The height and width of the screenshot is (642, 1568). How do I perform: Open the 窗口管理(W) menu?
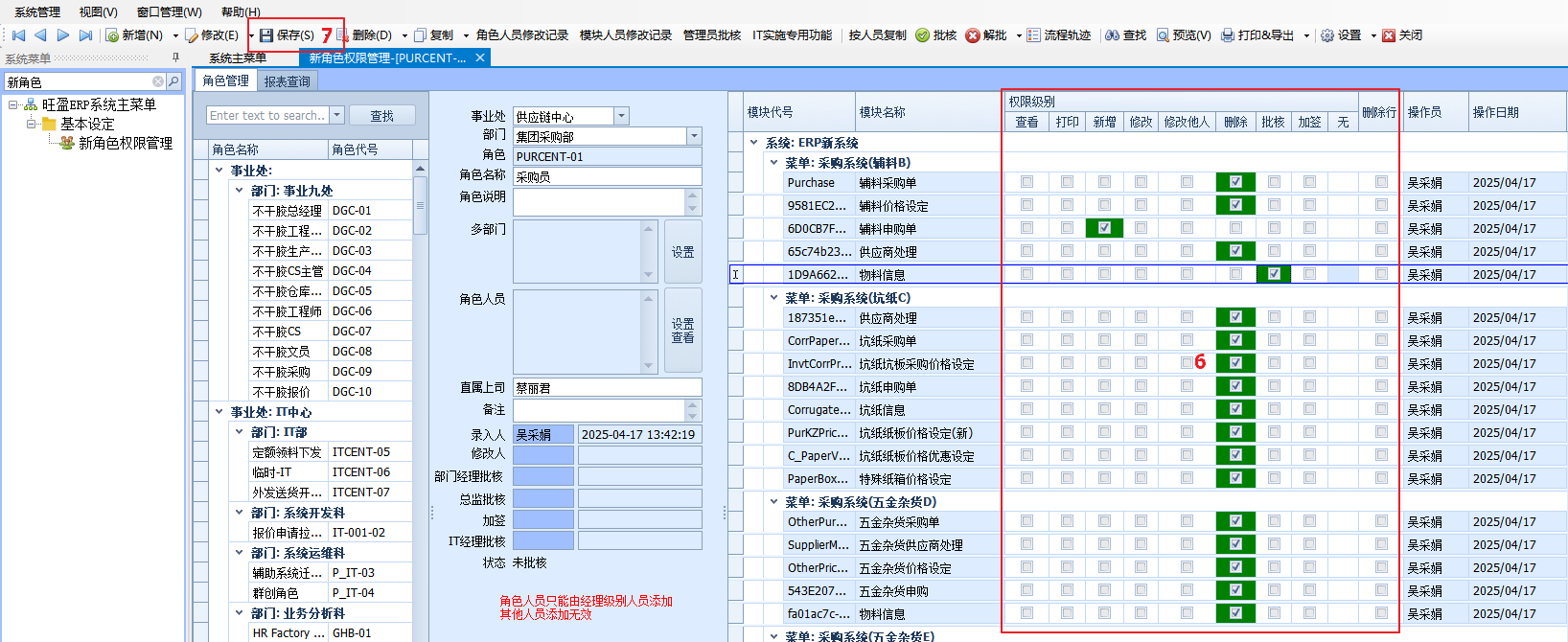click(169, 12)
